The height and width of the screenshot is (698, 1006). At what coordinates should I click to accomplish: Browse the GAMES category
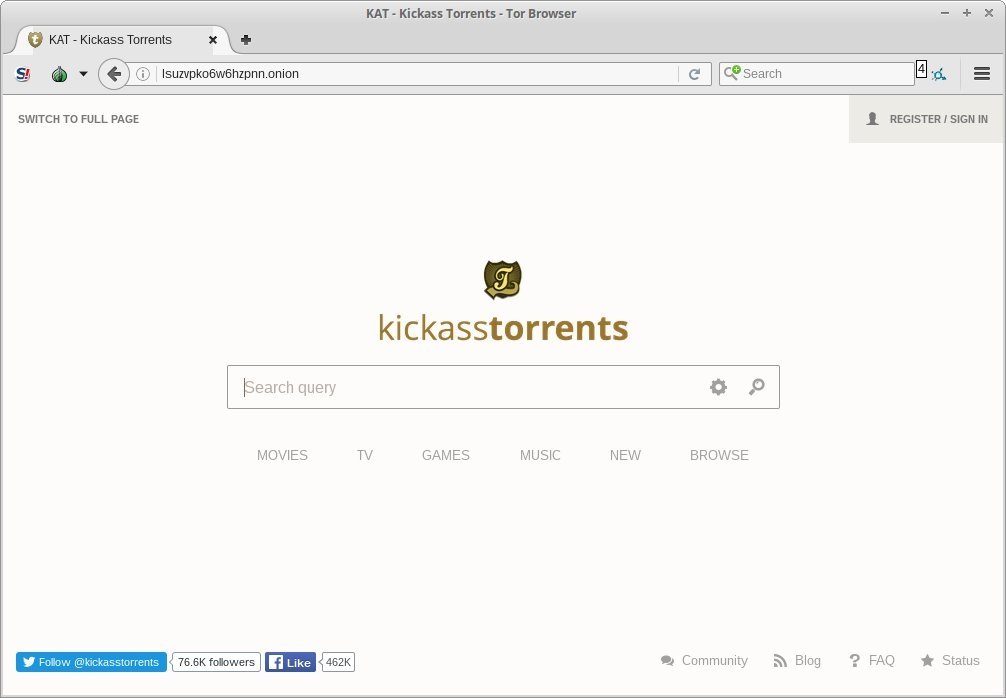[446, 455]
